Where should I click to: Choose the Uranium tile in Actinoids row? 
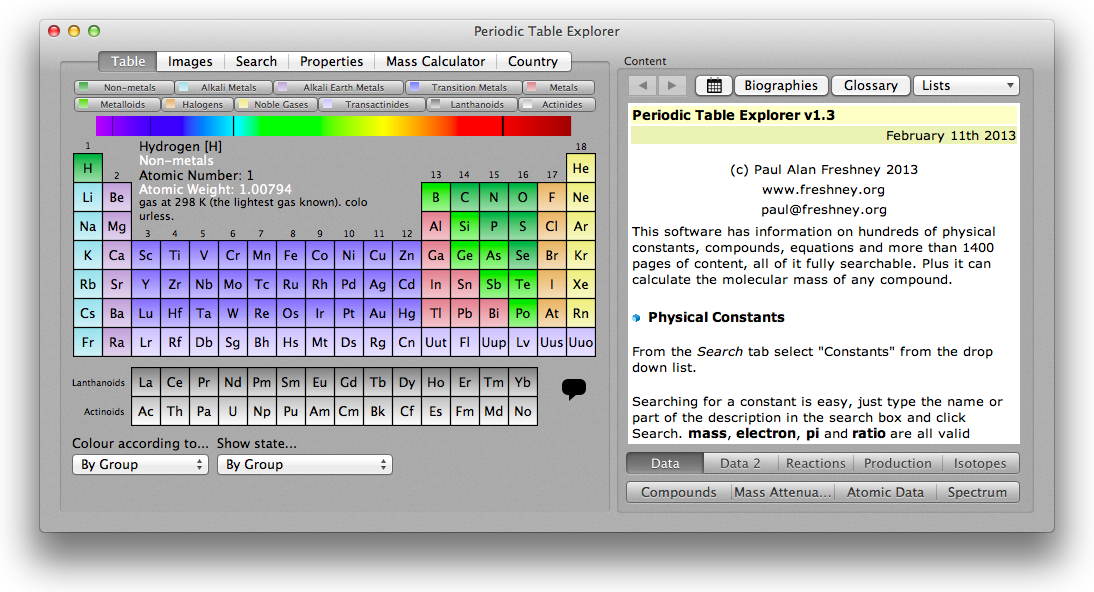coord(233,411)
